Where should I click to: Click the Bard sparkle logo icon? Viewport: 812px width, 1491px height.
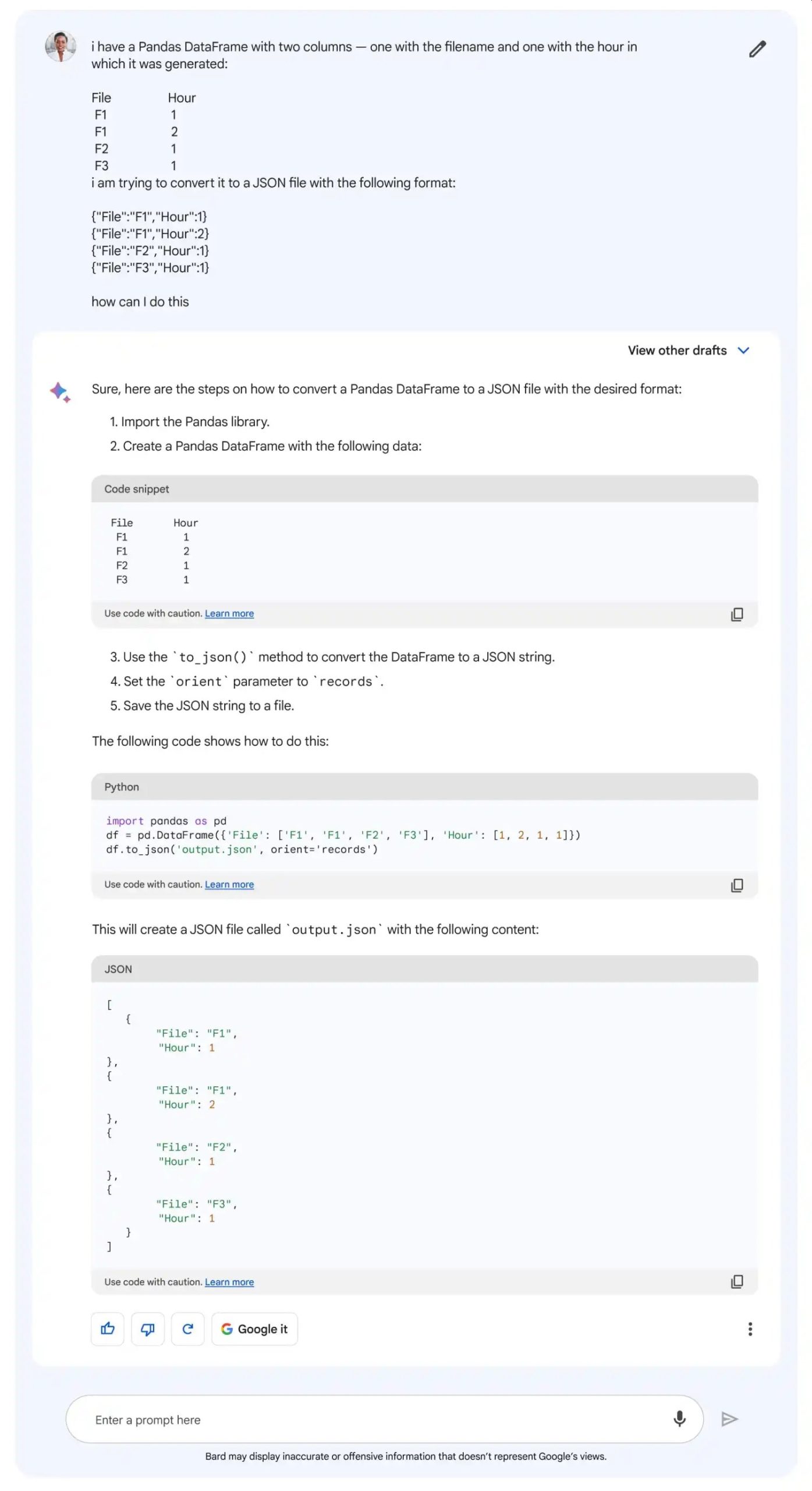click(60, 391)
